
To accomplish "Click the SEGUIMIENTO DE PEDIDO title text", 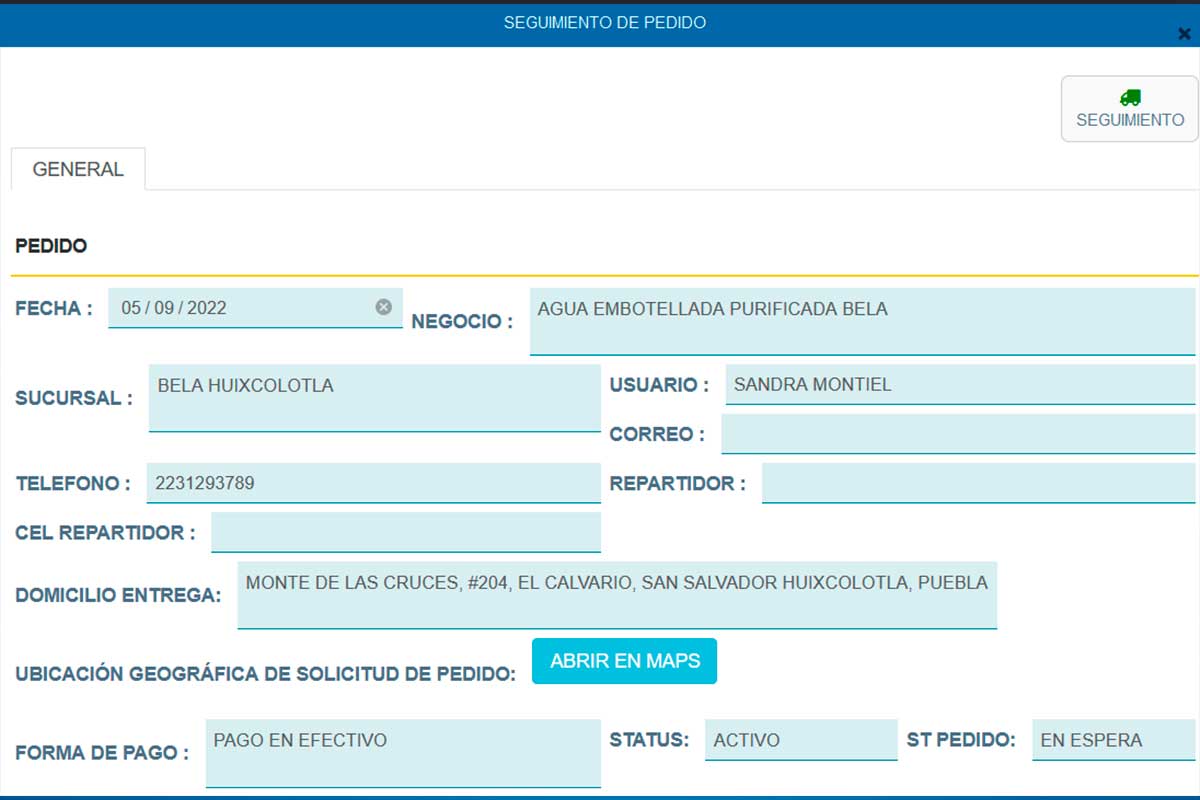I will (605, 22).
